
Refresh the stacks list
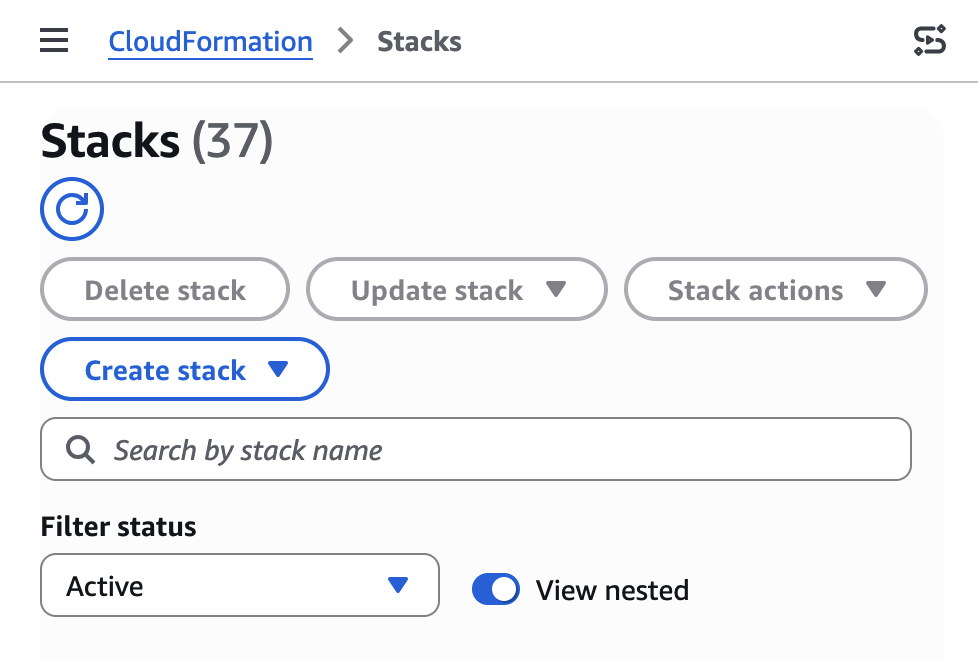71,209
